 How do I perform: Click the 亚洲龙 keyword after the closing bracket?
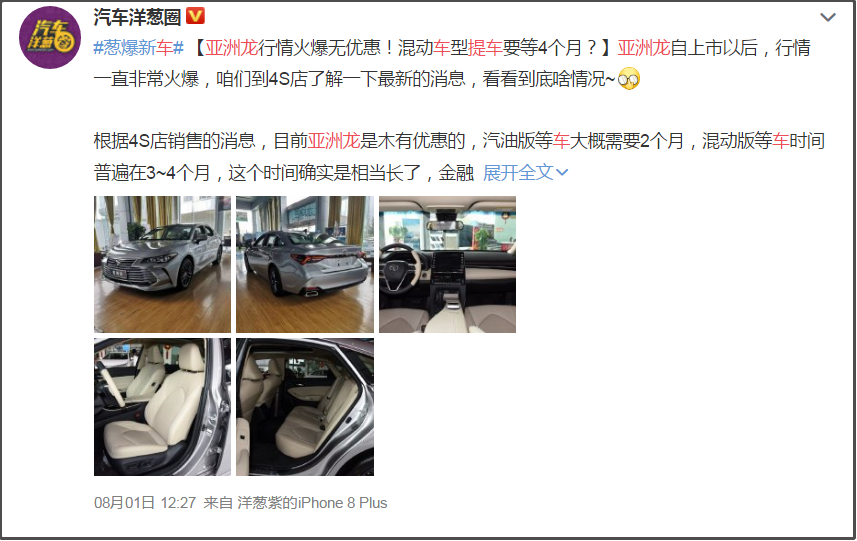644,48
